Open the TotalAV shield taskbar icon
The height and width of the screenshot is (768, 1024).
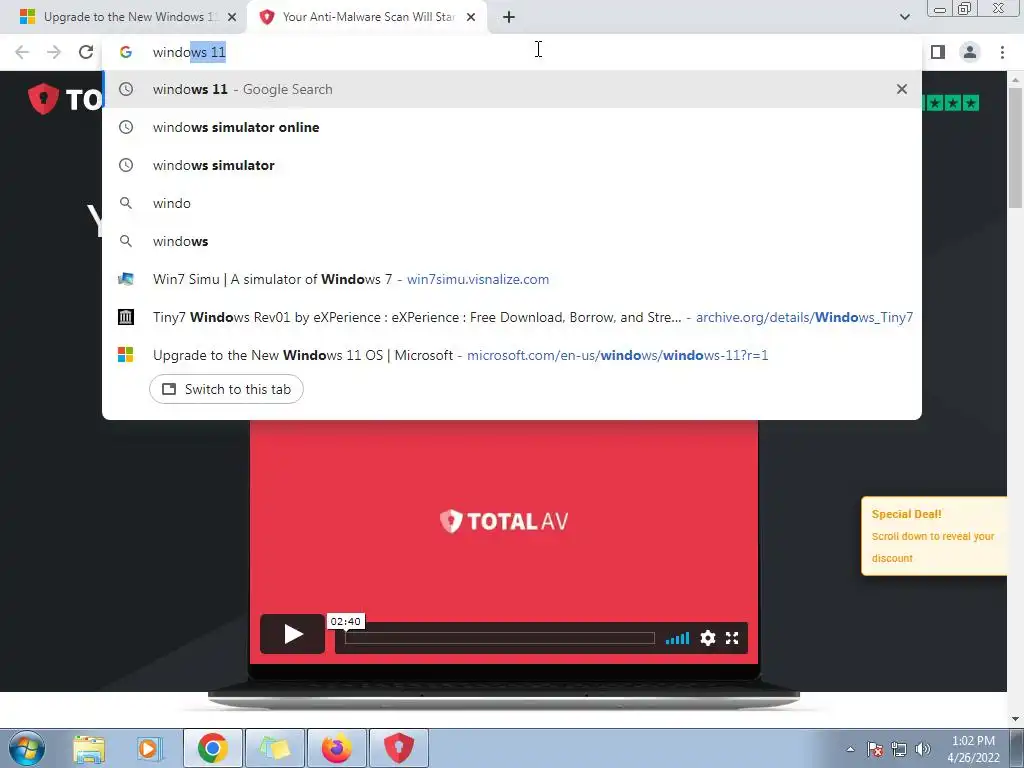pos(398,748)
